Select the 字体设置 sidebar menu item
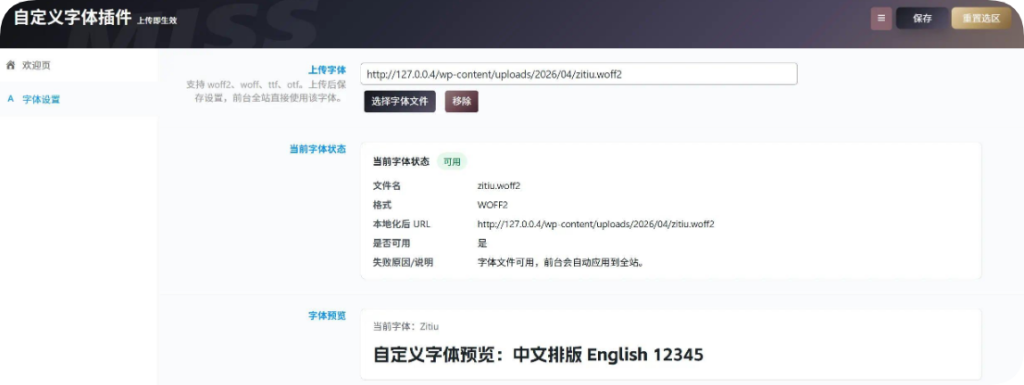1024x385 pixels. pos(78,100)
